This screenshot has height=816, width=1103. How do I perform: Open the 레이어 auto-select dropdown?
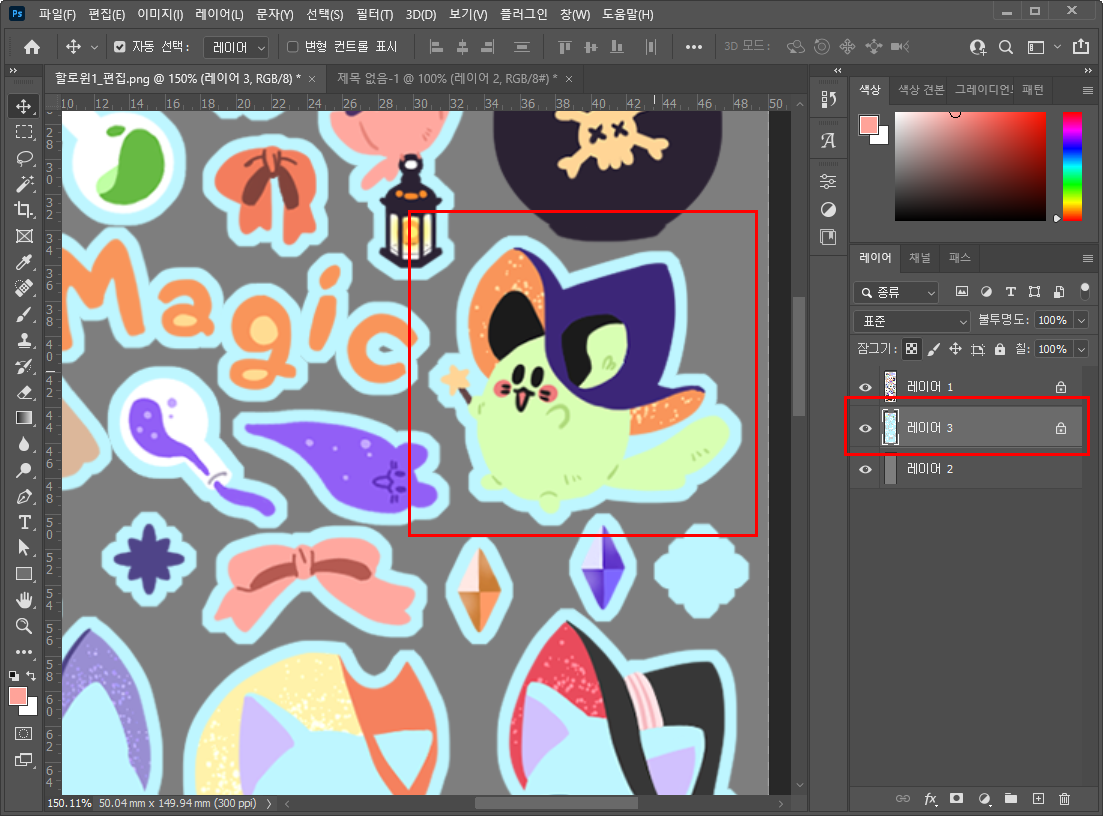(x=236, y=47)
